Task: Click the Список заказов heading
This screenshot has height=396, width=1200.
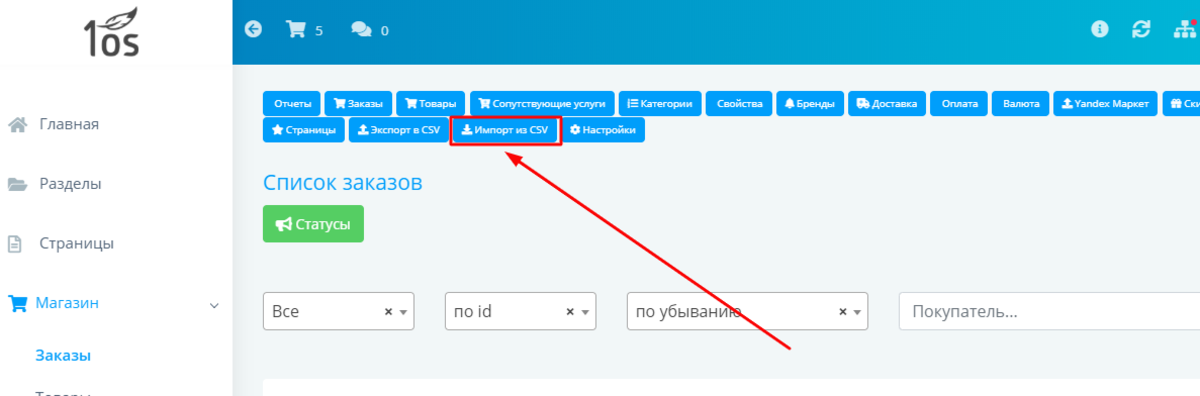Action: coord(343,182)
